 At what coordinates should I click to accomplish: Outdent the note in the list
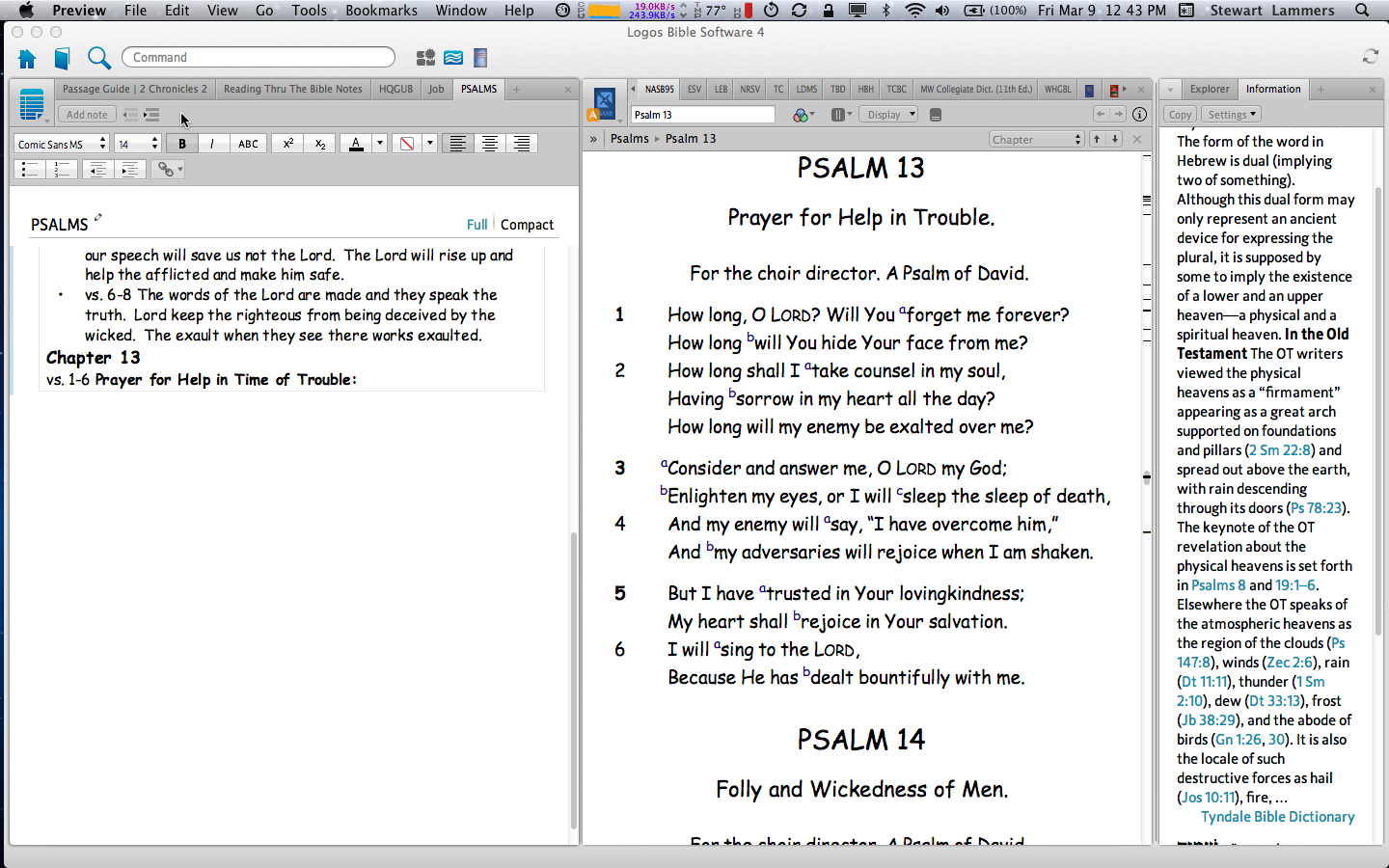pos(130,115)
